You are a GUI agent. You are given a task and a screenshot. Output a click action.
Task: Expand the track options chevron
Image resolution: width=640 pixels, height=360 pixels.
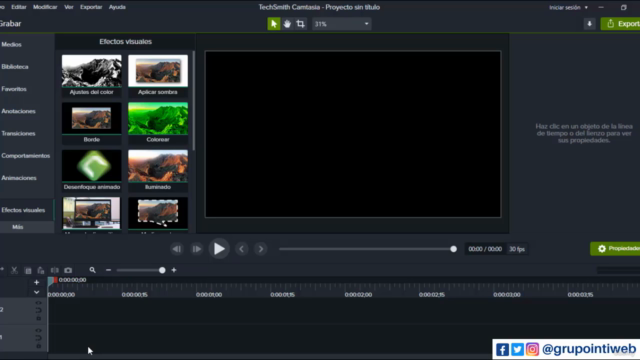point(36,292)
